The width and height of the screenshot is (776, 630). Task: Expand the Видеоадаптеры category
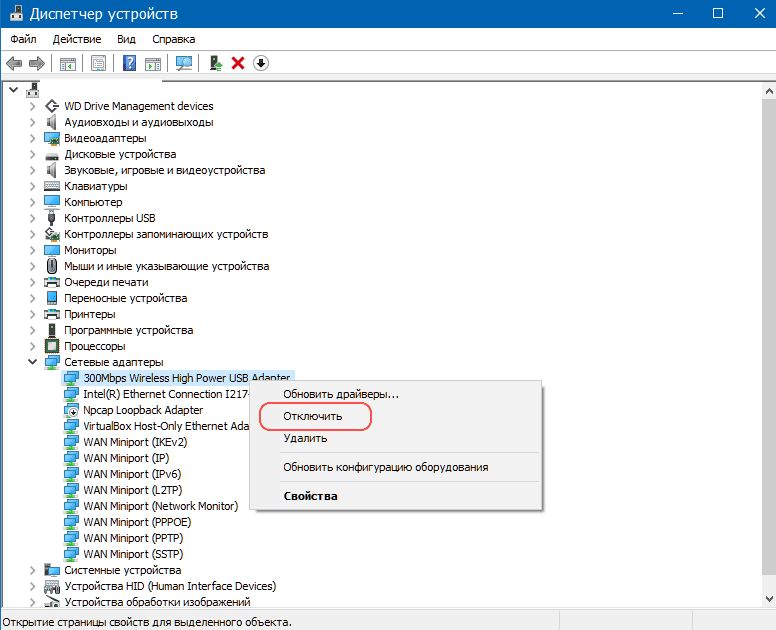(33, 138)
